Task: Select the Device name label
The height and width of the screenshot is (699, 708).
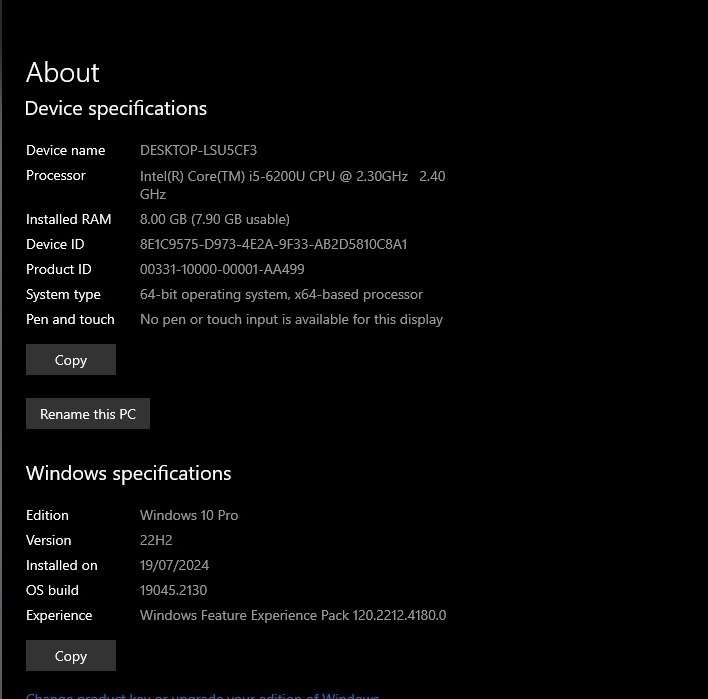Action: click(65, 150)
